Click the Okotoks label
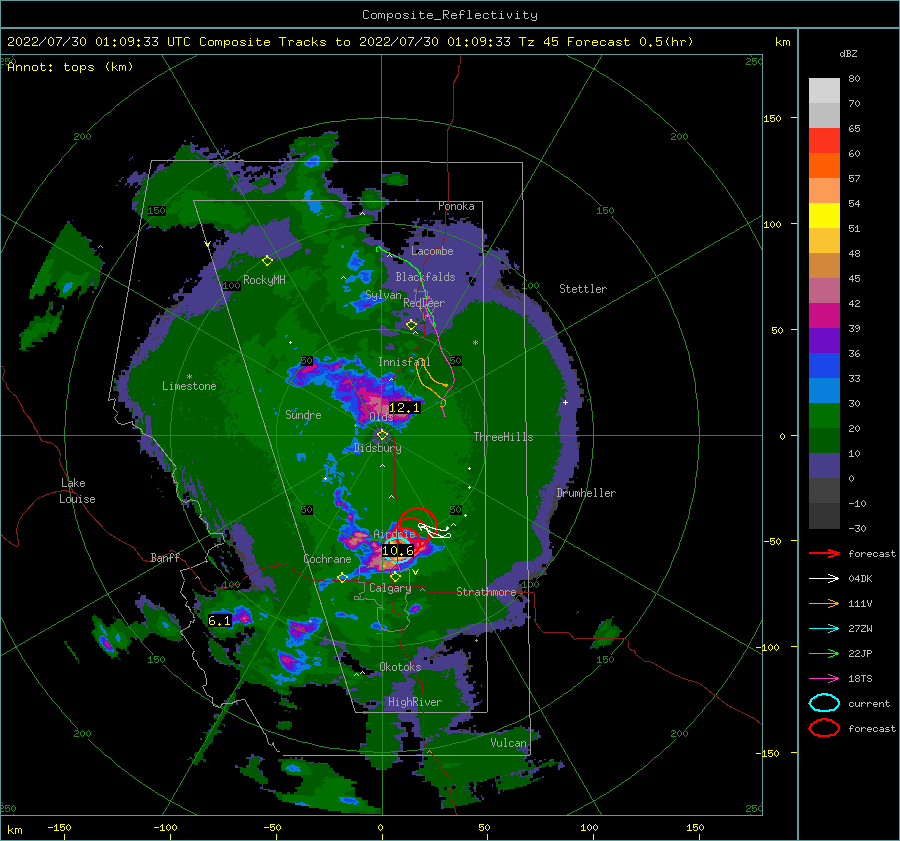The width and height of the screenshot is (900, 841). 400,667
